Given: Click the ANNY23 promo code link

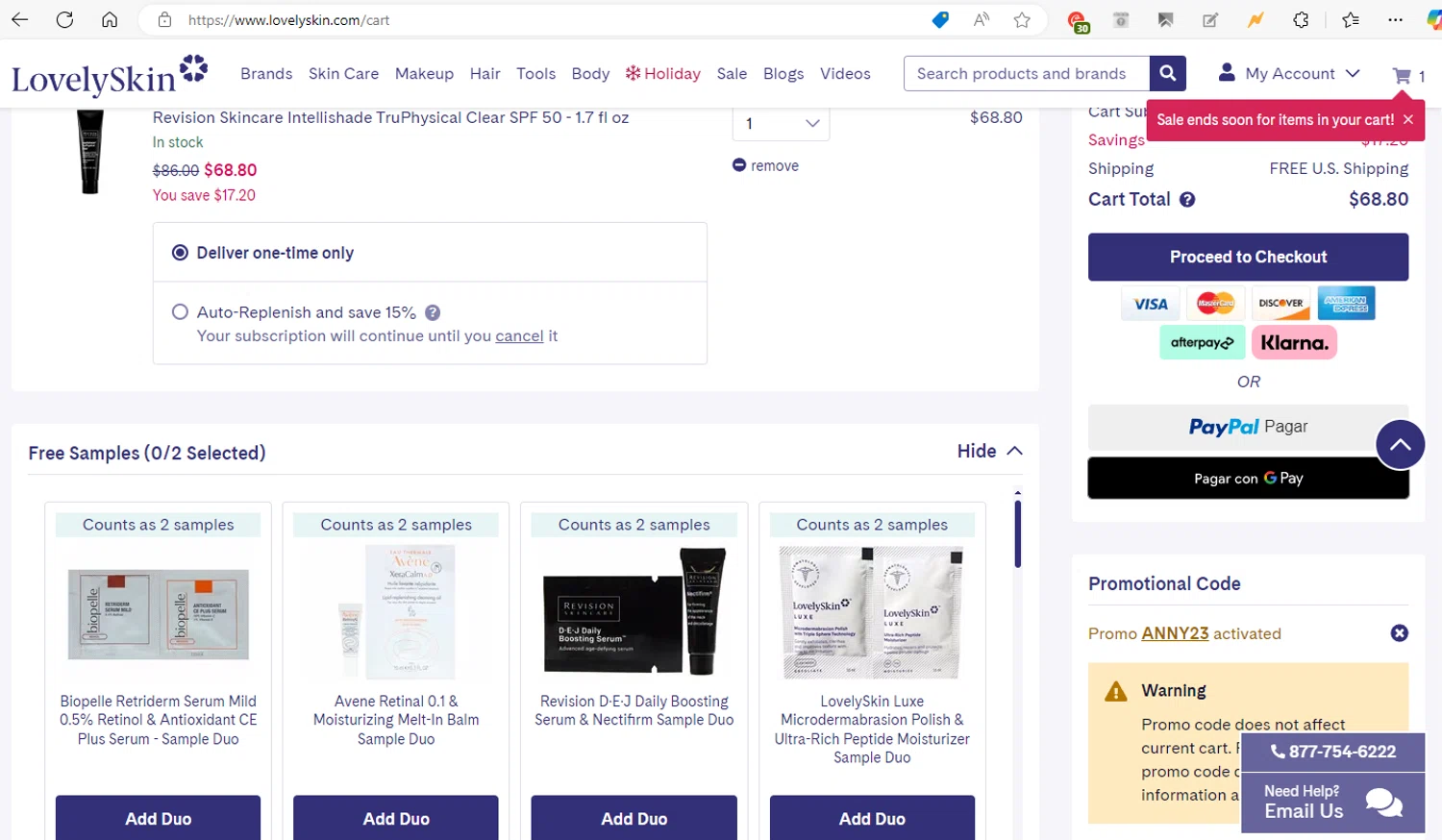Looking at the screenshot, I should coord(1175,633).
